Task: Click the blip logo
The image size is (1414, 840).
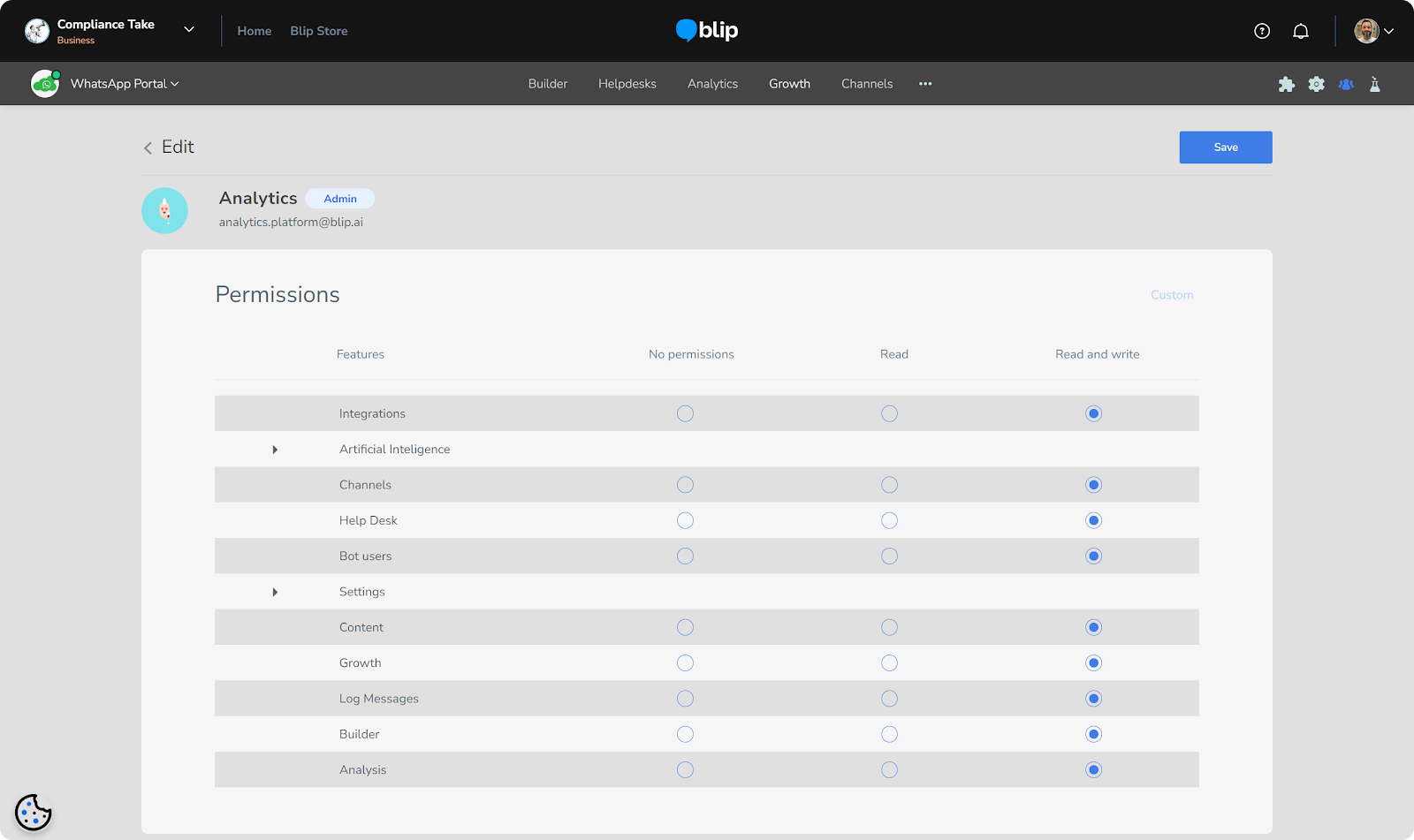Action: coord(707,30)
